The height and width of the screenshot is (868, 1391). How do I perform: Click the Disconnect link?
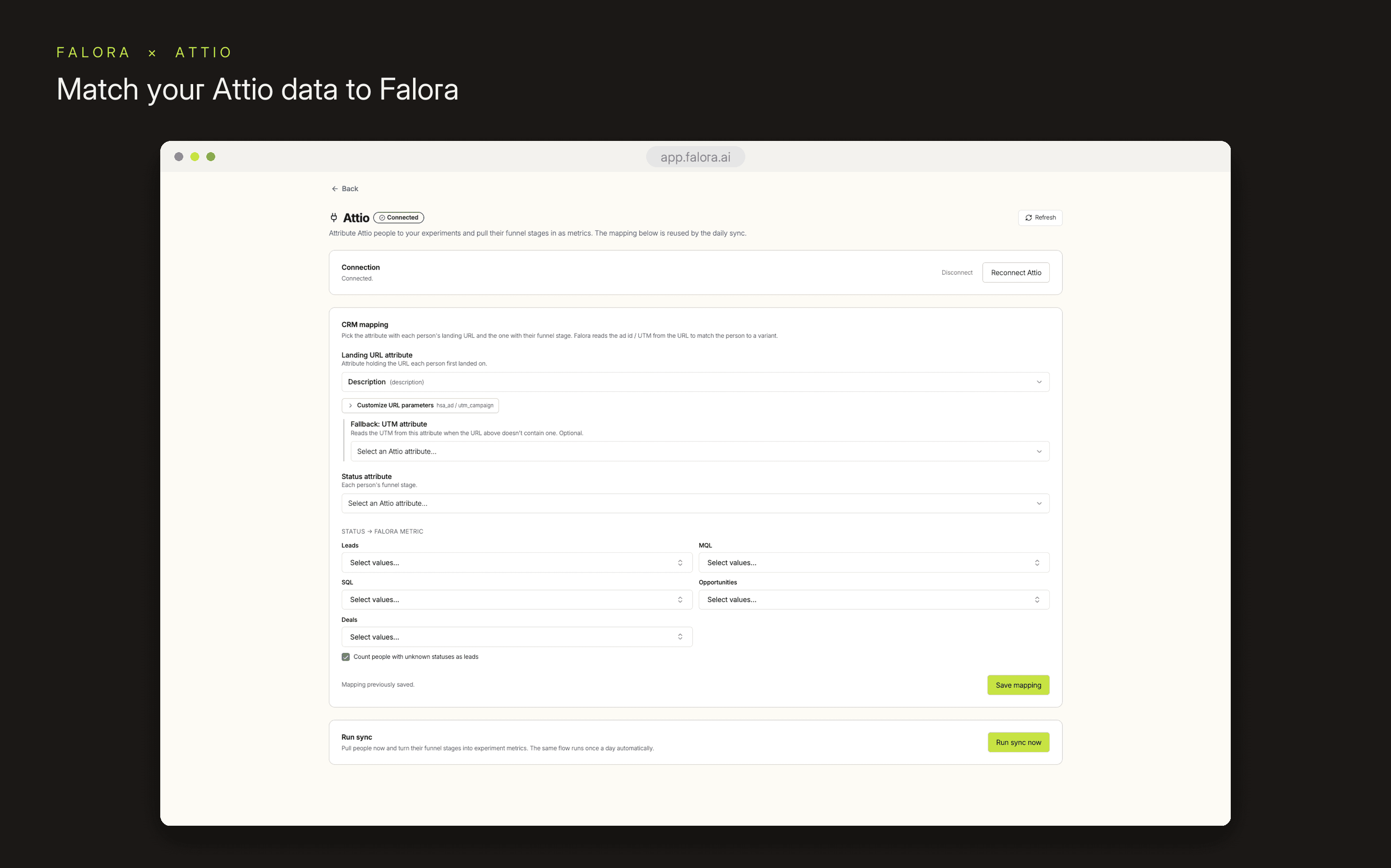click(x=957, y=273)
